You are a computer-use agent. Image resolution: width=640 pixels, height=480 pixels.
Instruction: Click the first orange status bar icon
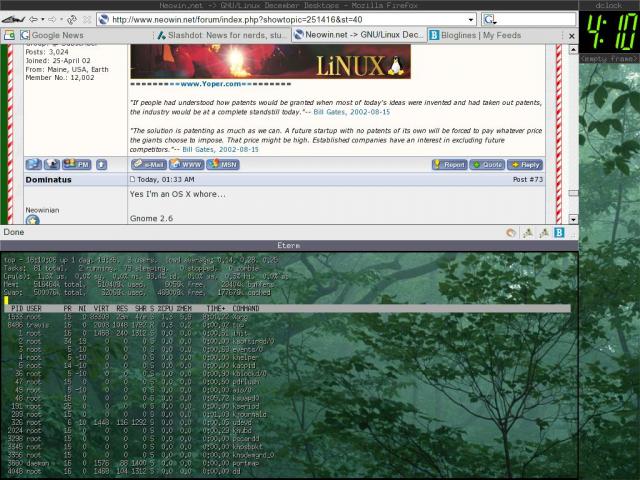pos(511,233)
